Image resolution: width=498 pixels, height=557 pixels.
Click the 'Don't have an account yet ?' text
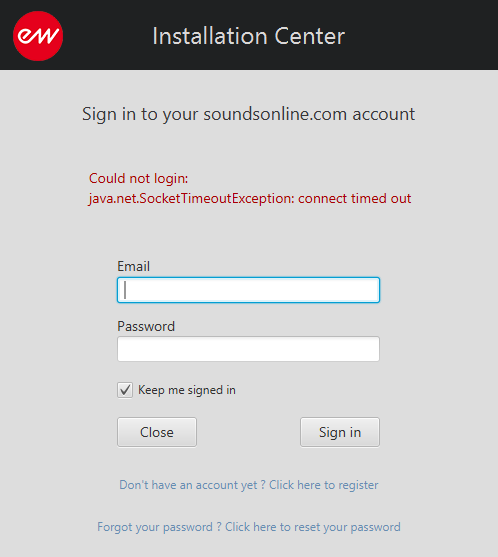pos(192,485)
